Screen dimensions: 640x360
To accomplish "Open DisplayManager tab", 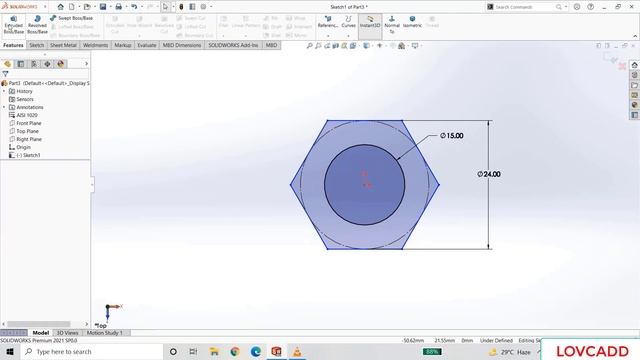I will (61, 64).
